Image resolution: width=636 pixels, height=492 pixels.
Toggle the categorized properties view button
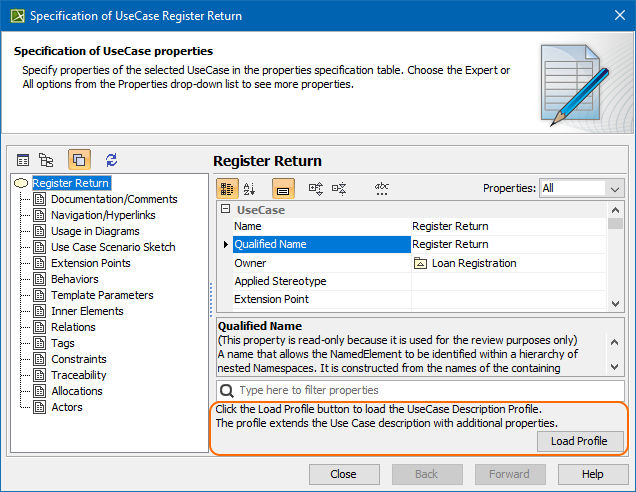point(227,187)
